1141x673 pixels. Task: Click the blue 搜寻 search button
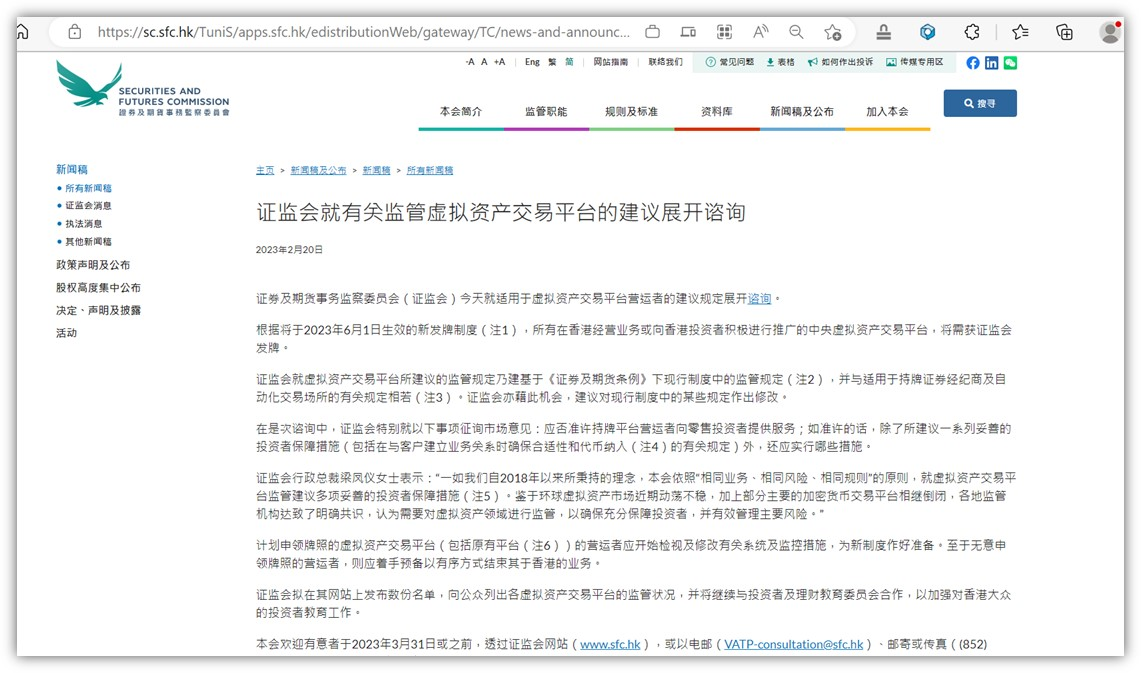tap(980, 103)
